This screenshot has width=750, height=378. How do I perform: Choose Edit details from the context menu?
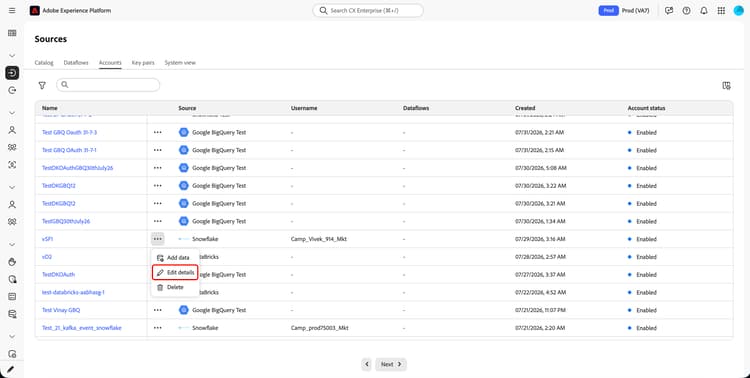(175, 272)
